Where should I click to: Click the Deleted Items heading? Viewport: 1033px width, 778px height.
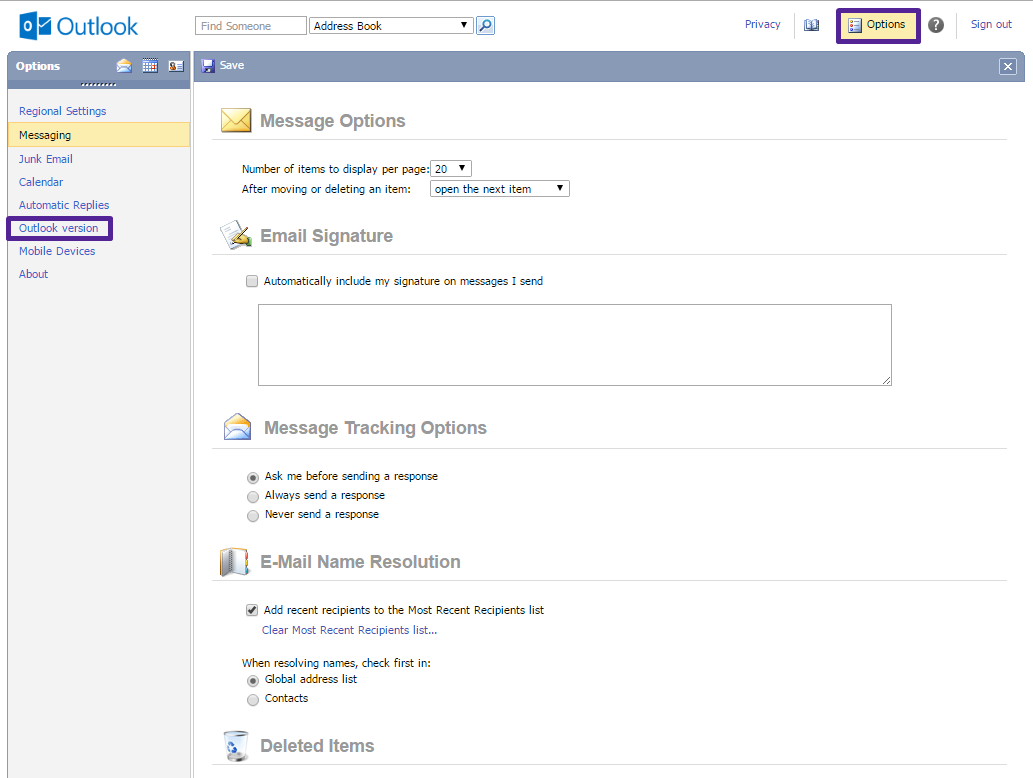pos(317,746)
